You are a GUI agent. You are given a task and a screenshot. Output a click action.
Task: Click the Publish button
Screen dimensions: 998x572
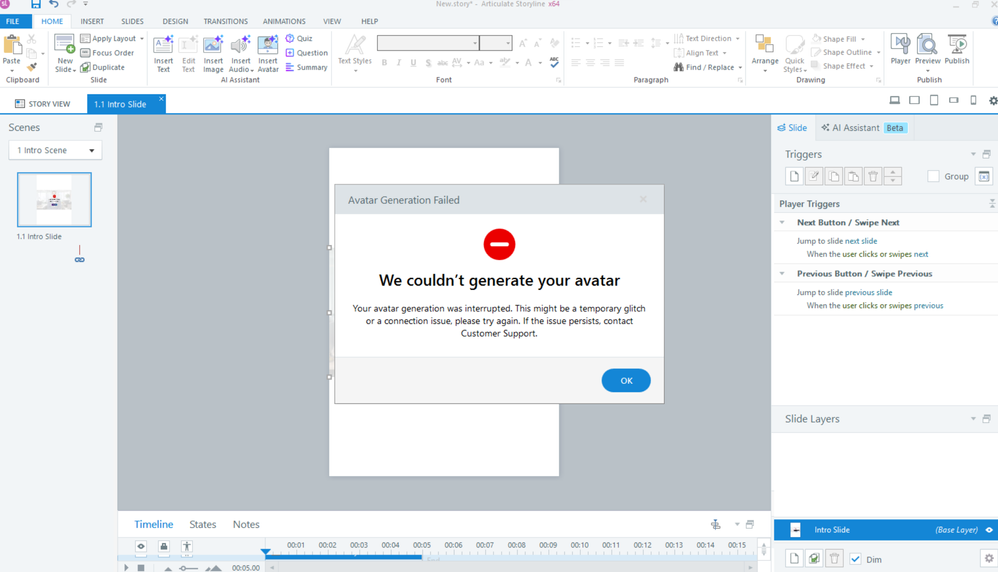957,50
